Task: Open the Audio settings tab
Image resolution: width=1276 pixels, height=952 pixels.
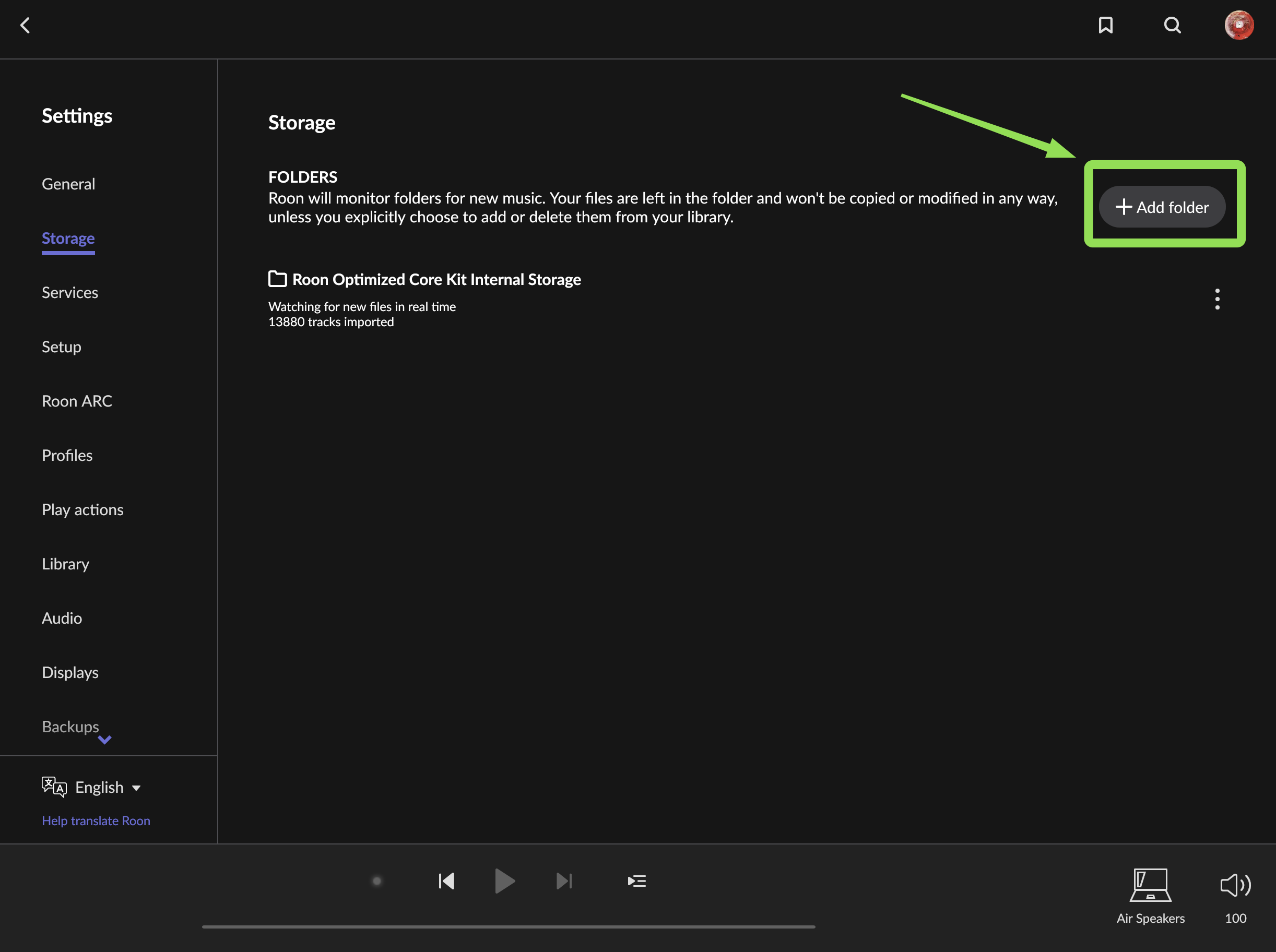Action: coord(62,618)
